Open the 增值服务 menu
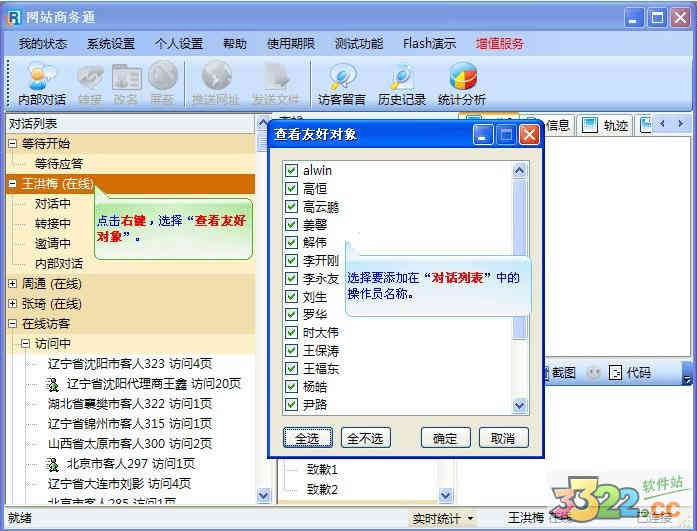 [499, 44]
